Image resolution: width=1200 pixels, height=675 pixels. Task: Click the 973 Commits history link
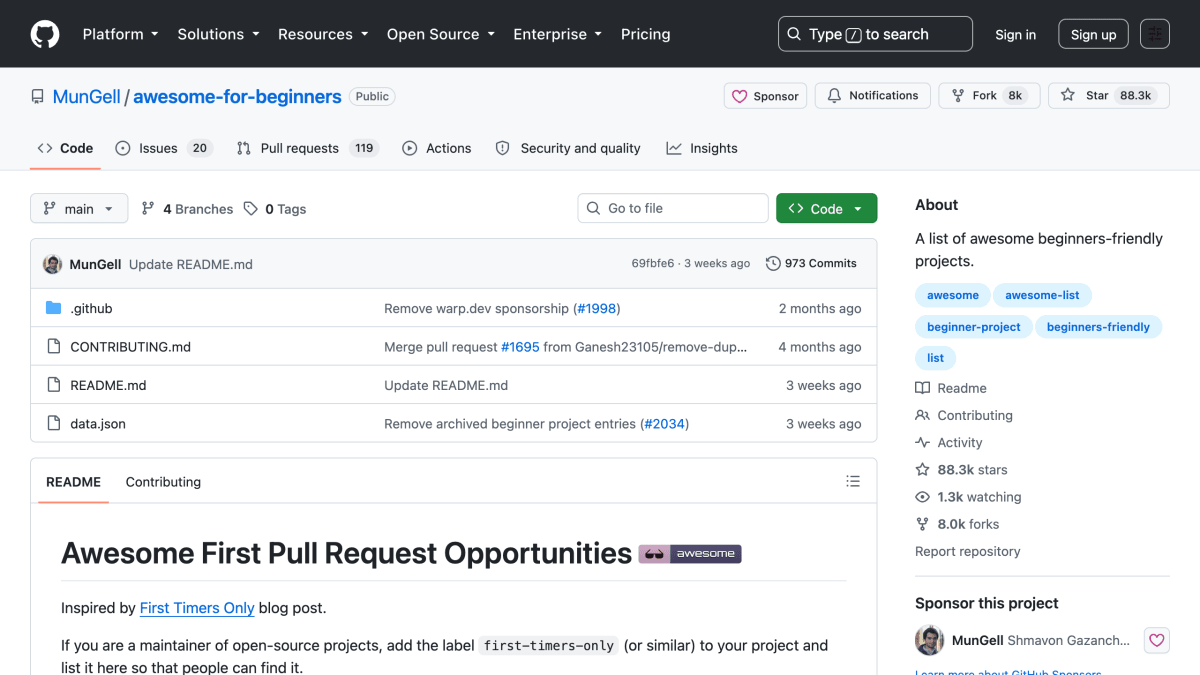(x=811, y=264)
